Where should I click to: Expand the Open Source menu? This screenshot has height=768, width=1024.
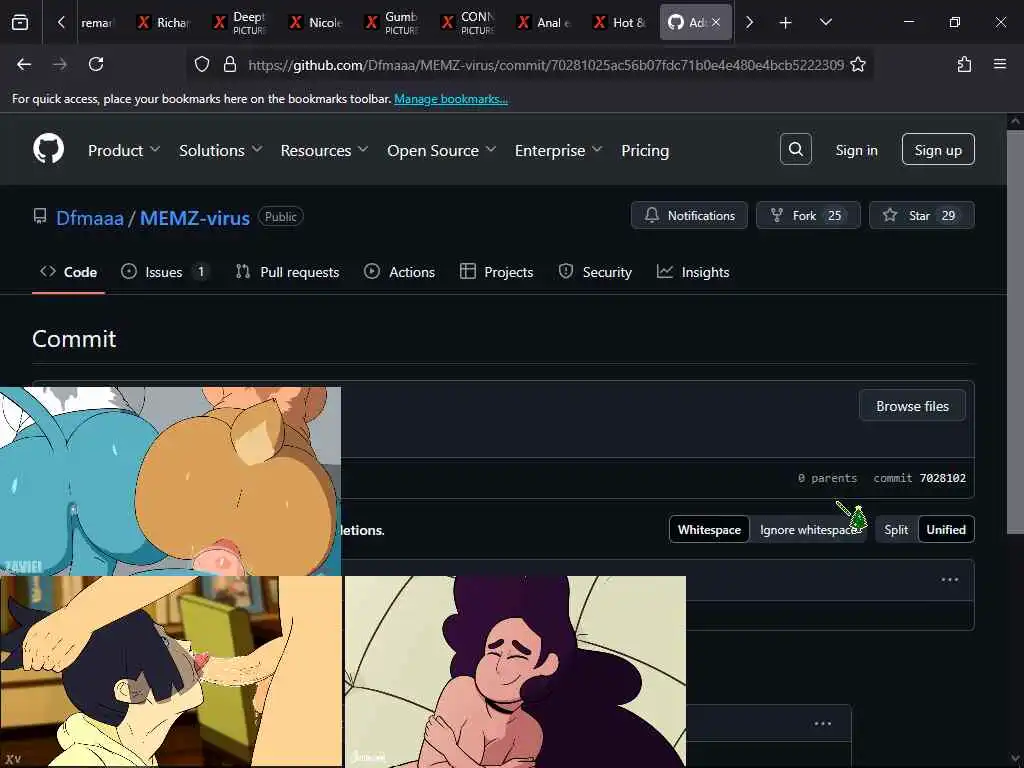(x=441, y=150)
